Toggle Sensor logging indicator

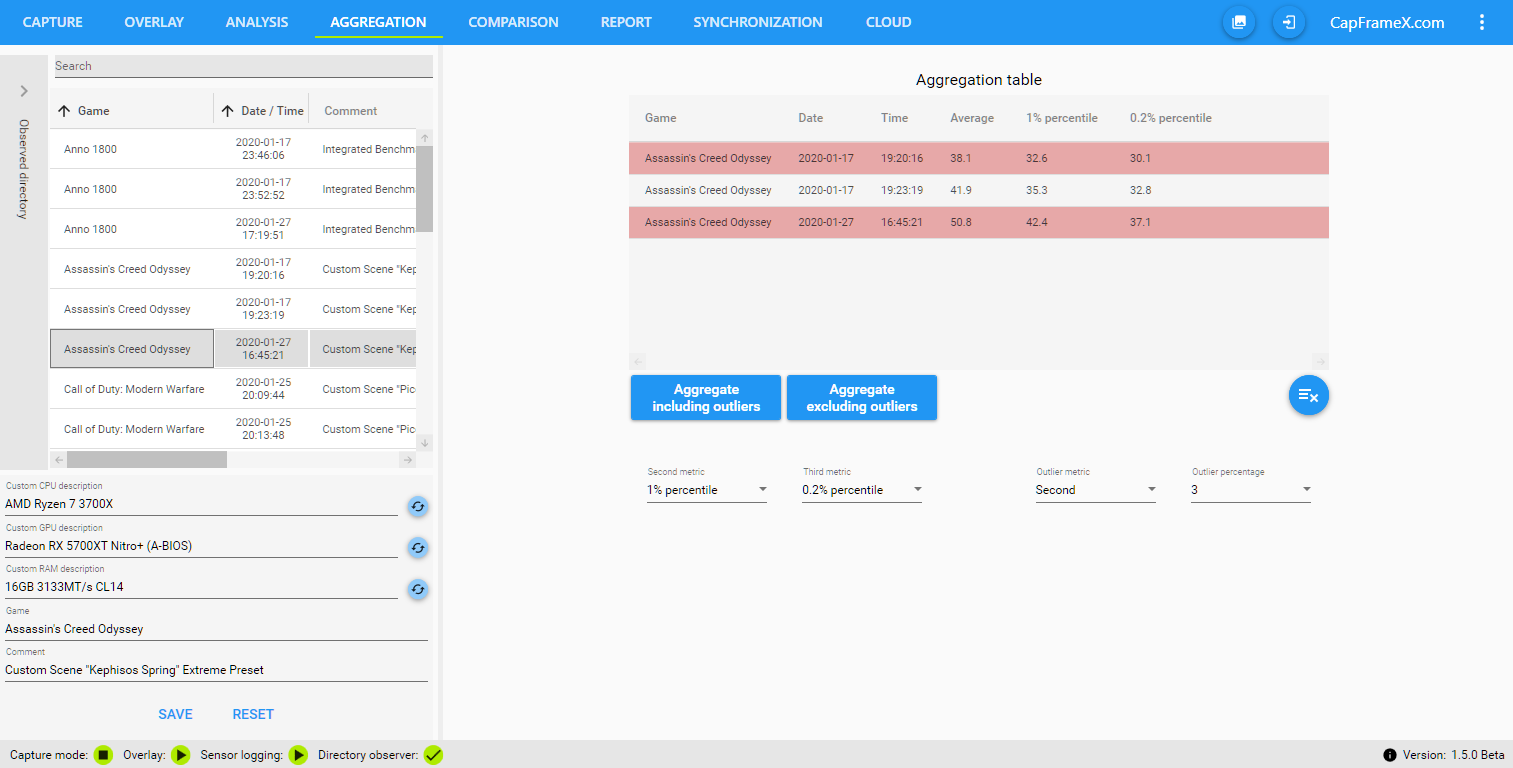pos(298,755)
